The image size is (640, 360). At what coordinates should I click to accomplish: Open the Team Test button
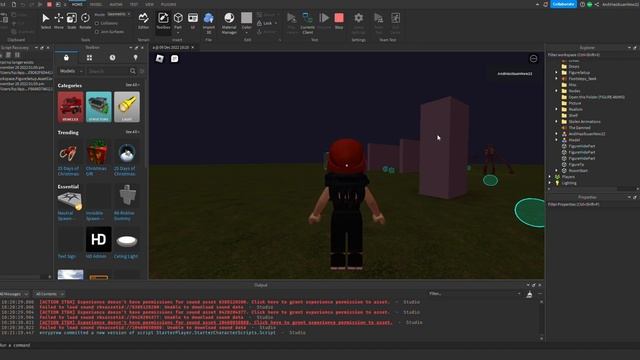(x=378, y=22)
